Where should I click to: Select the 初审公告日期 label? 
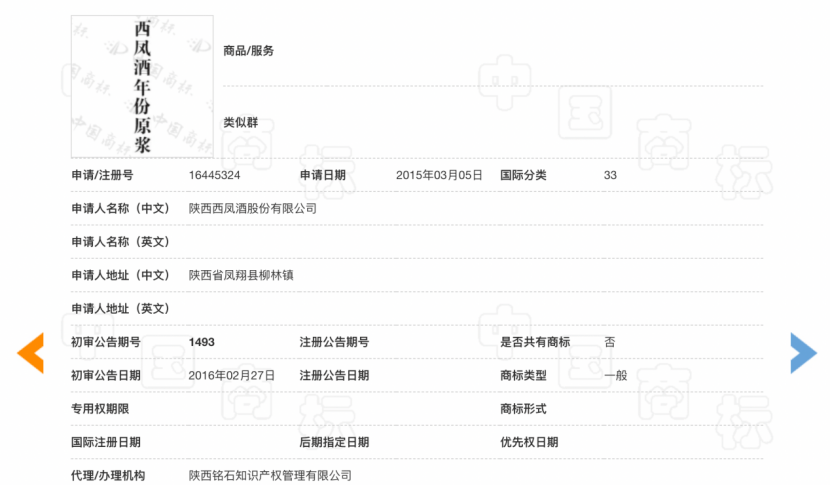[106, 375]
